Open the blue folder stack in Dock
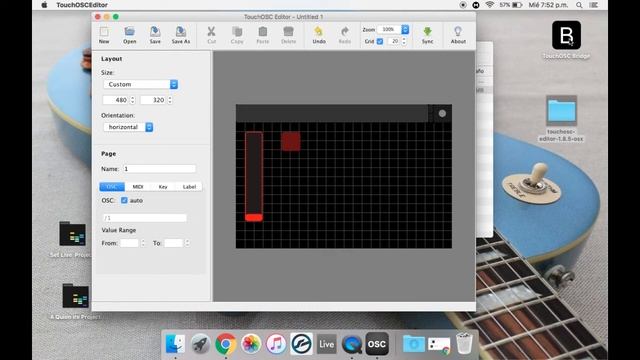This screenshot has height=360, width=640. tap(413, 344)
